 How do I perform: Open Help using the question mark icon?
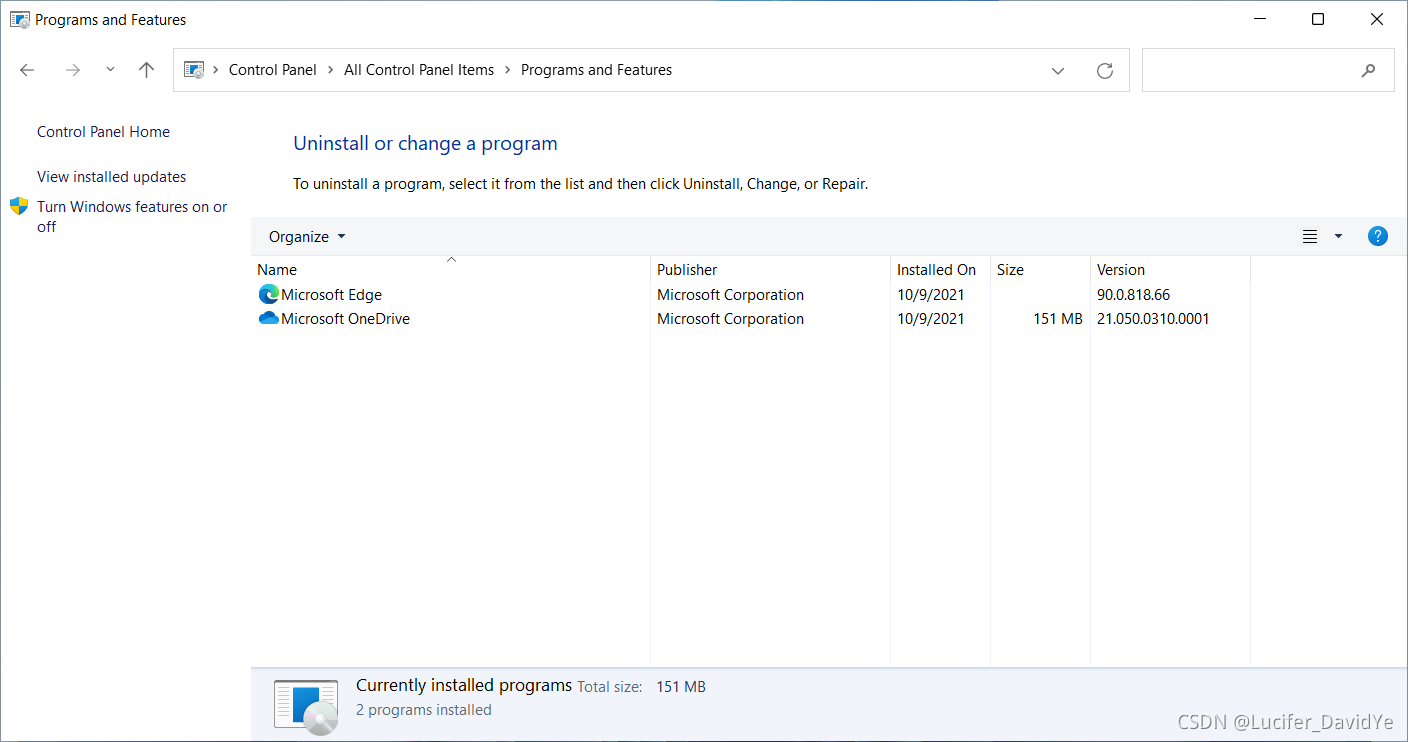[1377, 236]
